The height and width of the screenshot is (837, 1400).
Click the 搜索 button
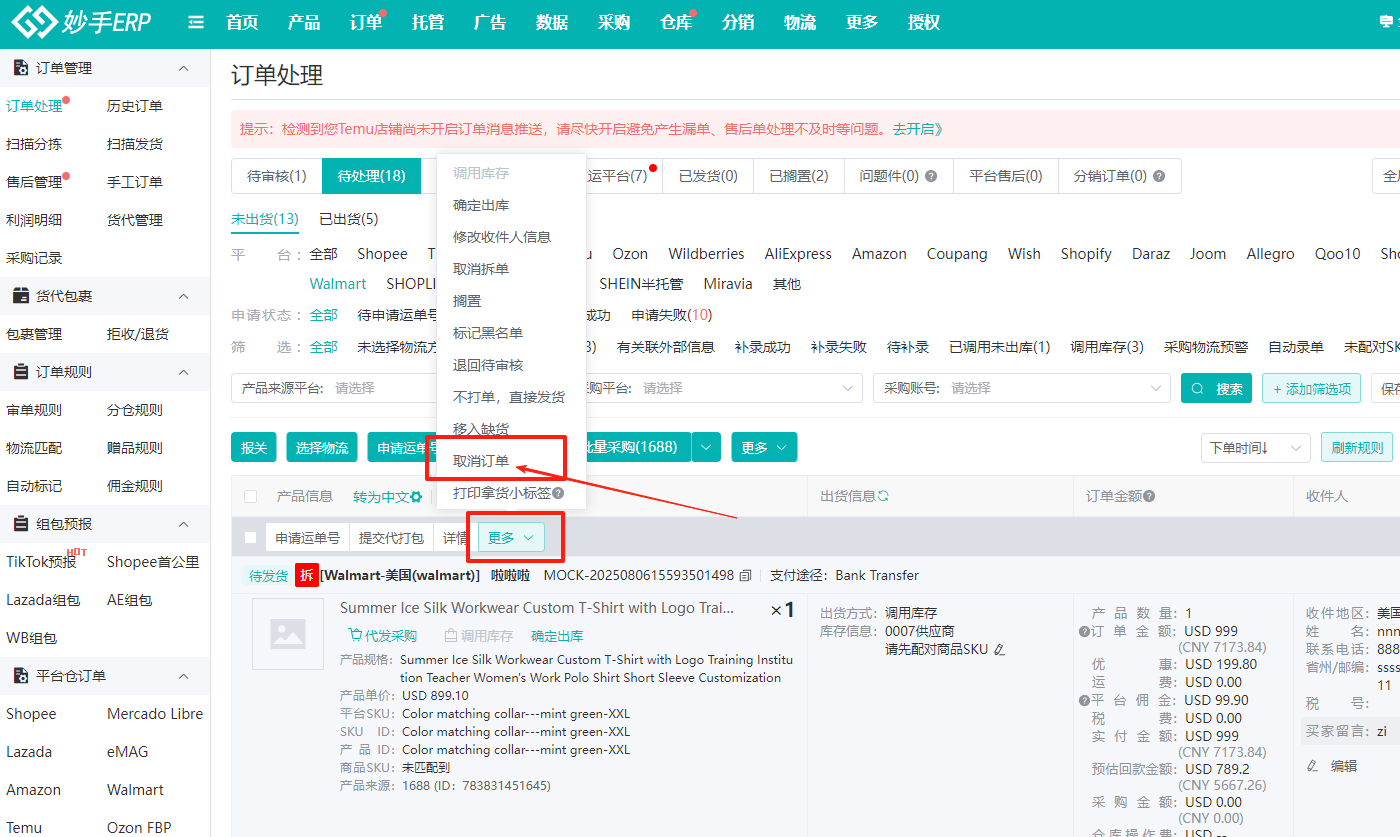click(1216, 388)
